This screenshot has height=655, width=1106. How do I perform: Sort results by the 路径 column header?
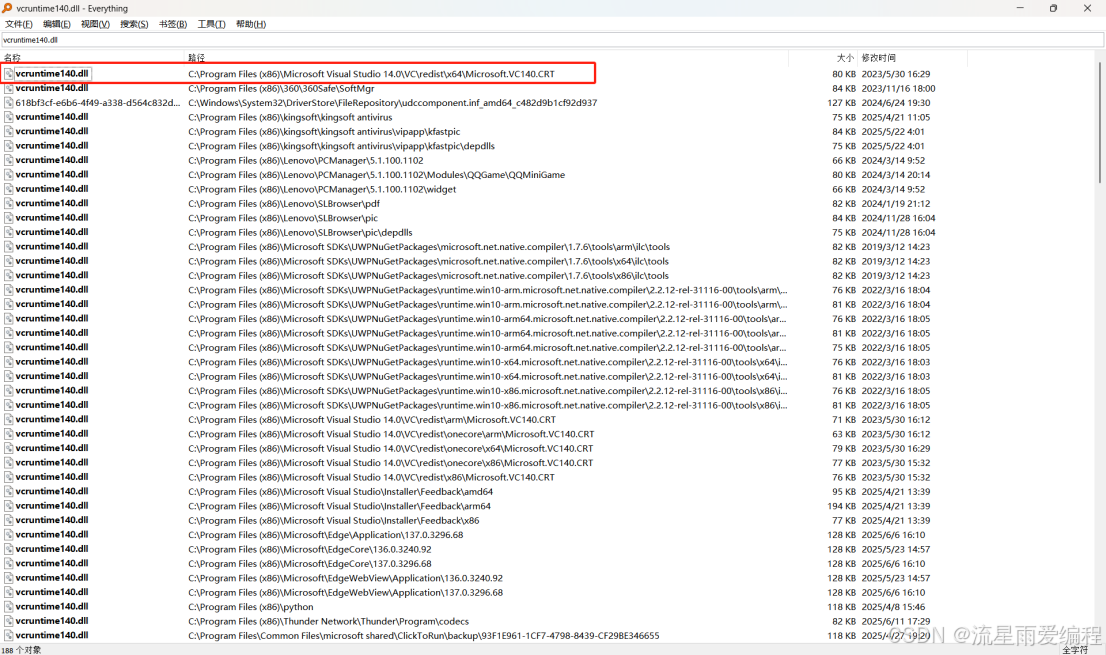point(486,58)
